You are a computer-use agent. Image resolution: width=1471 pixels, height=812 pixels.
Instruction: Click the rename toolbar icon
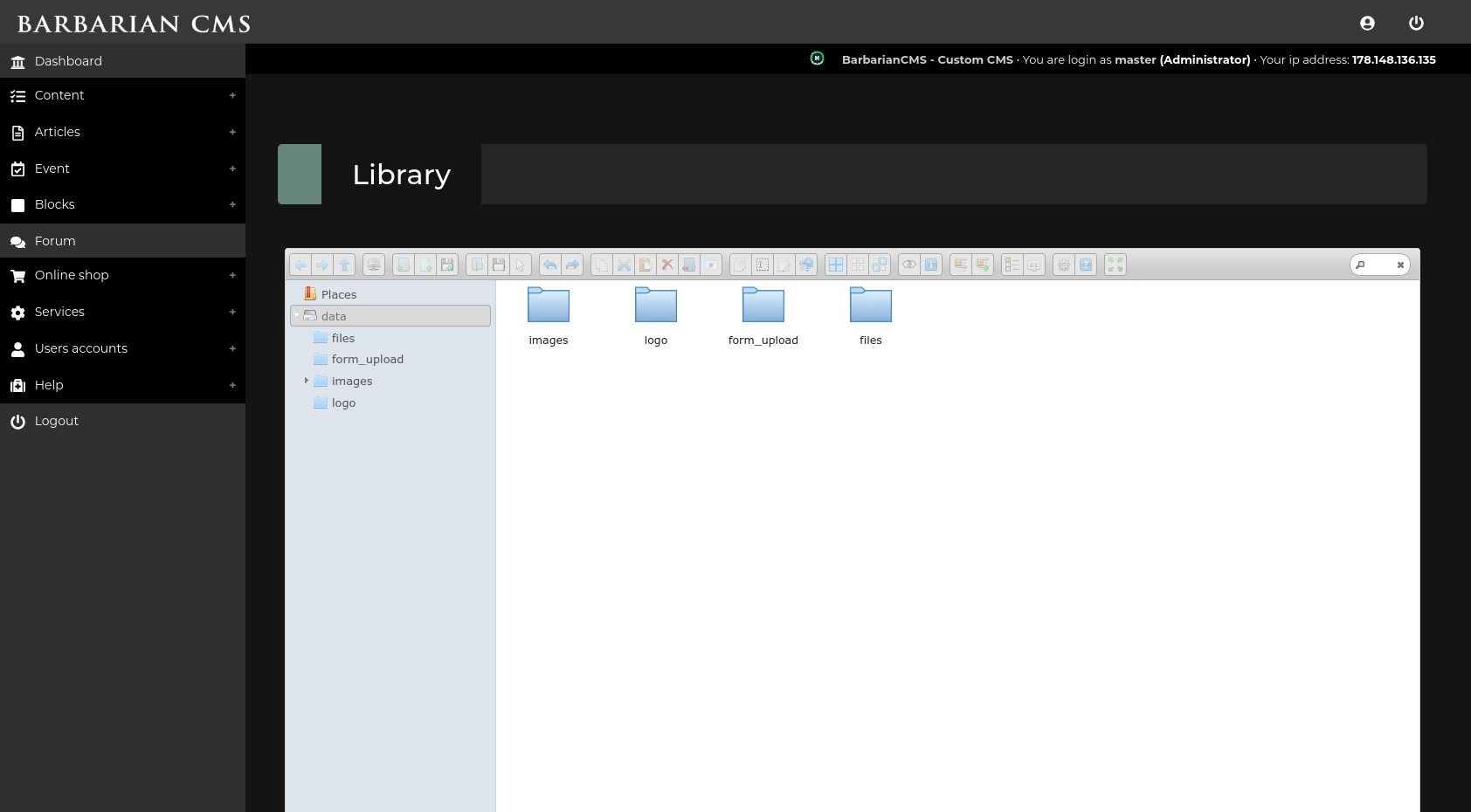click(763, 265)
